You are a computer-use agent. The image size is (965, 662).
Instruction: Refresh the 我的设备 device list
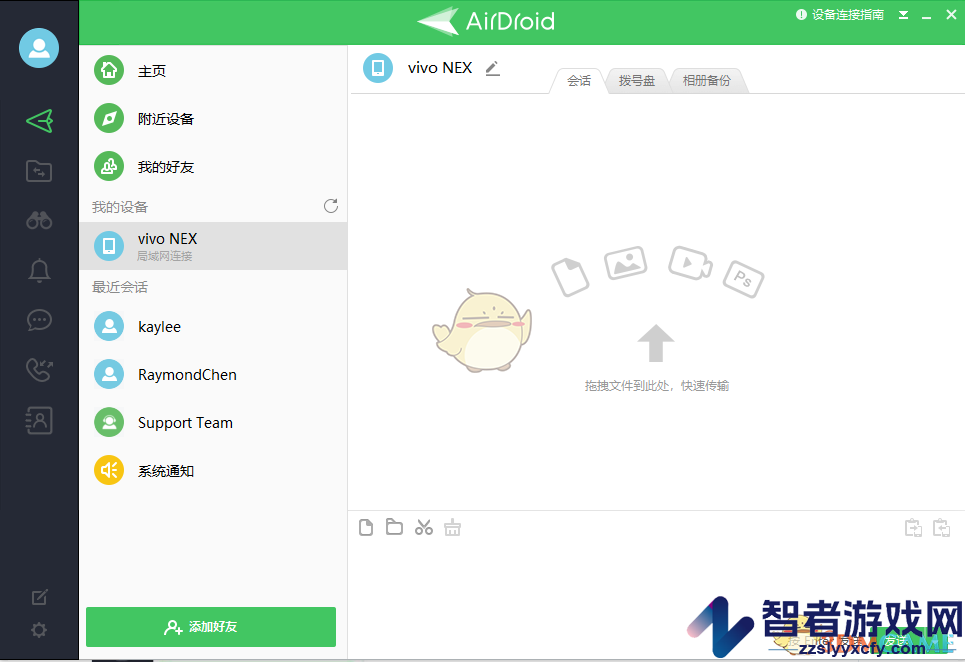click(331, 206)
